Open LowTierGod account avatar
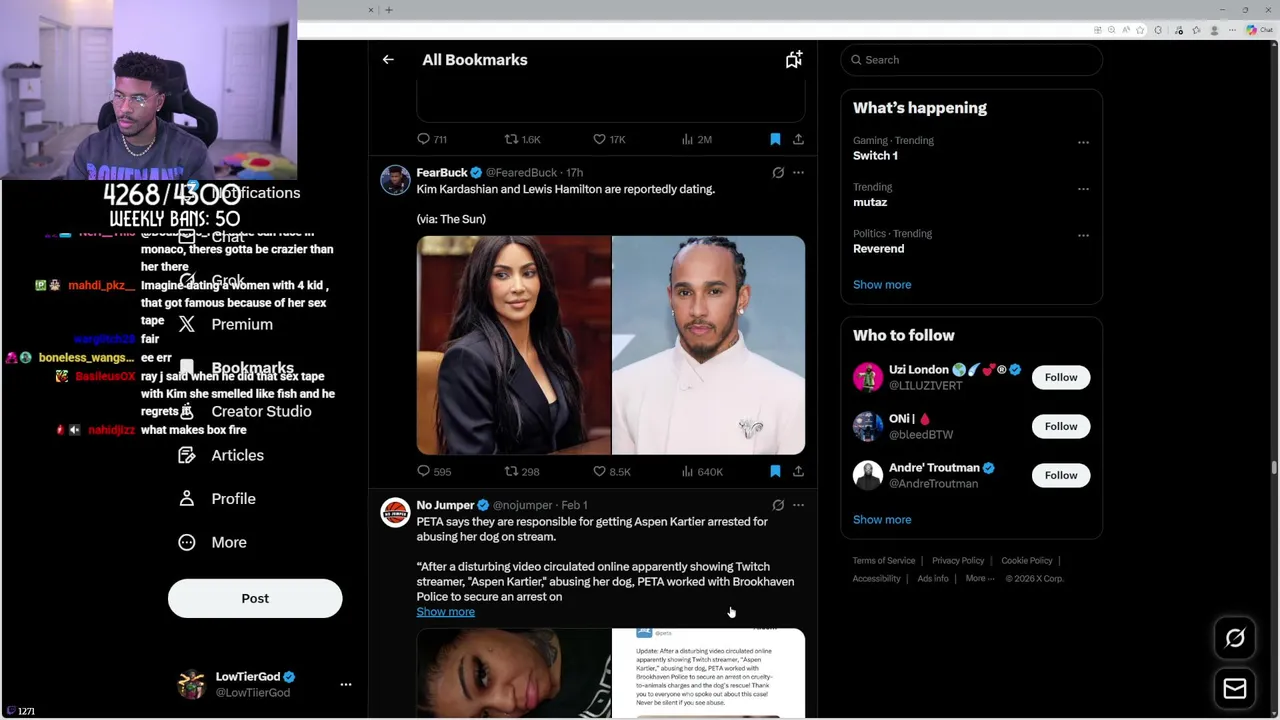The image size is (1280, 720). pos(191,685)
